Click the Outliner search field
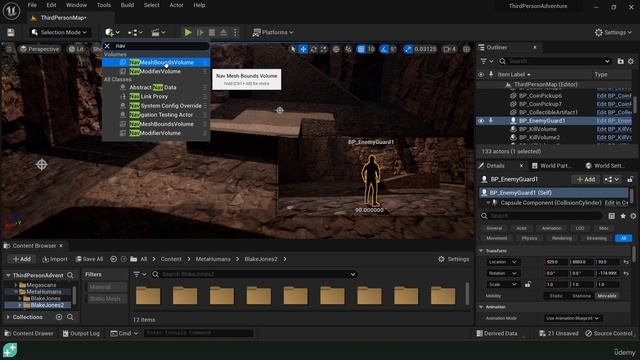640x360 pixels. 555,61
